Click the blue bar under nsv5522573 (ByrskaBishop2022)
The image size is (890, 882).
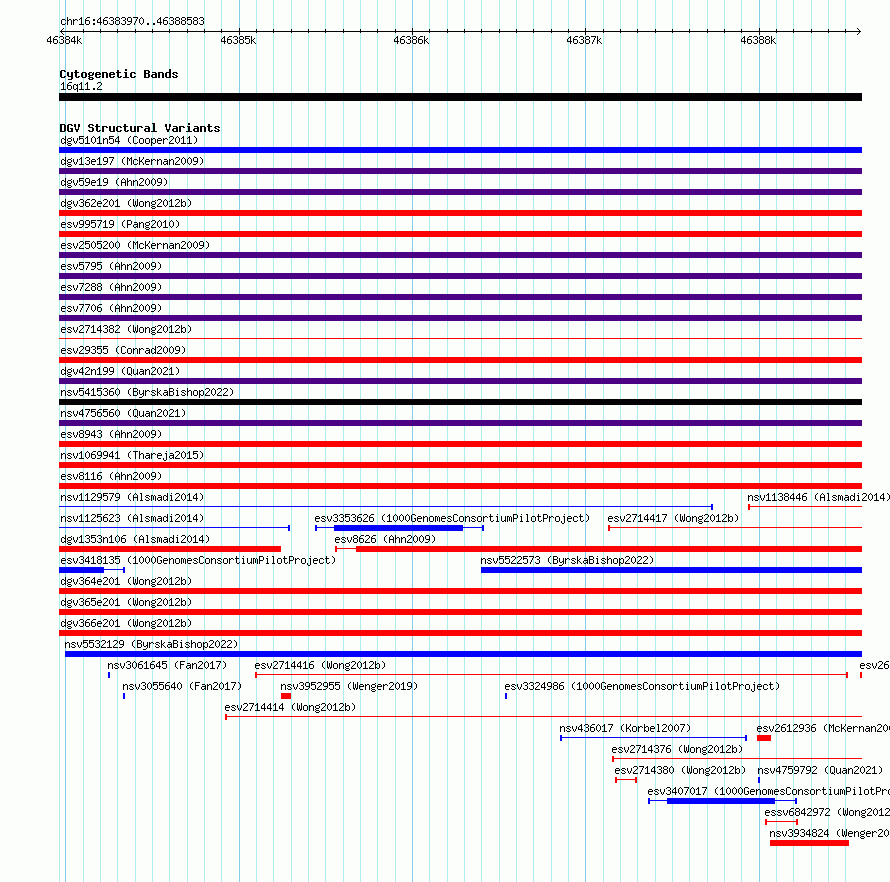coord(671,570)
